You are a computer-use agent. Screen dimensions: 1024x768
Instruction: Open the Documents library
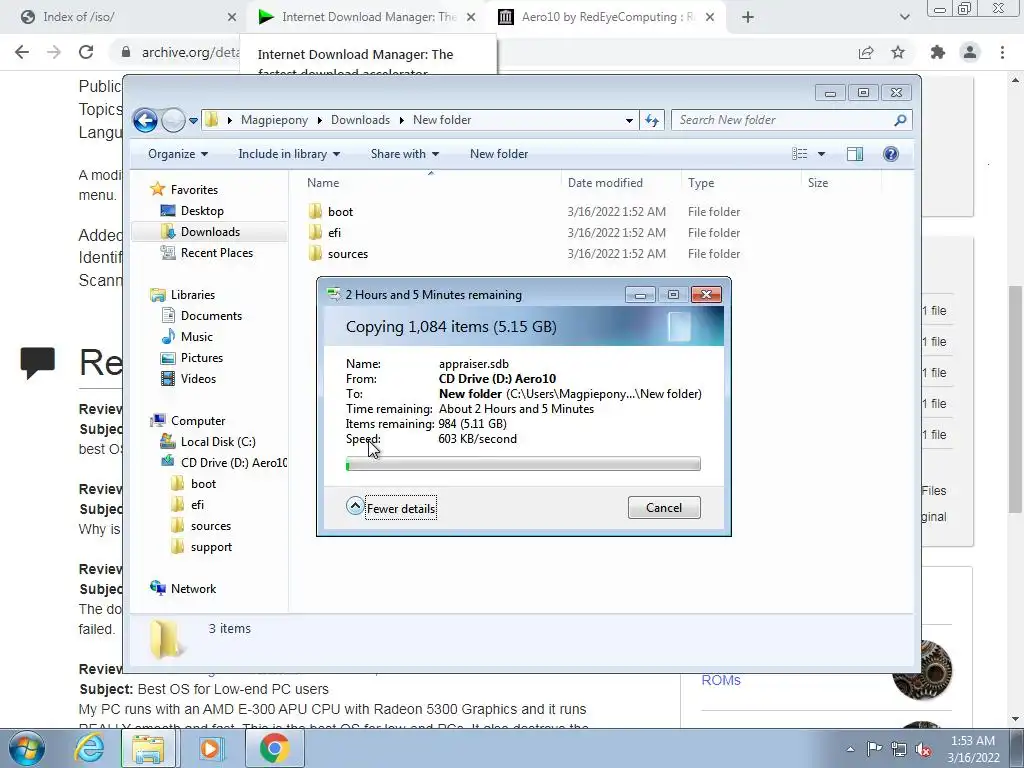[x=211, y=316]
